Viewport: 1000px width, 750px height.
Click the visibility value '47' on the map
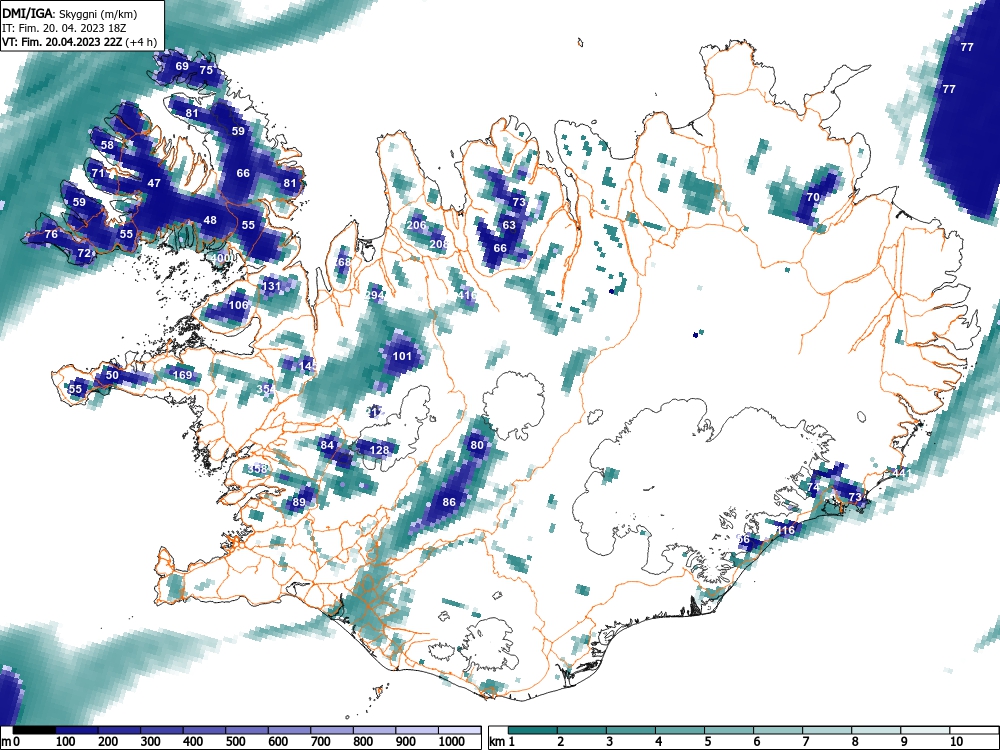pos(154,183)
